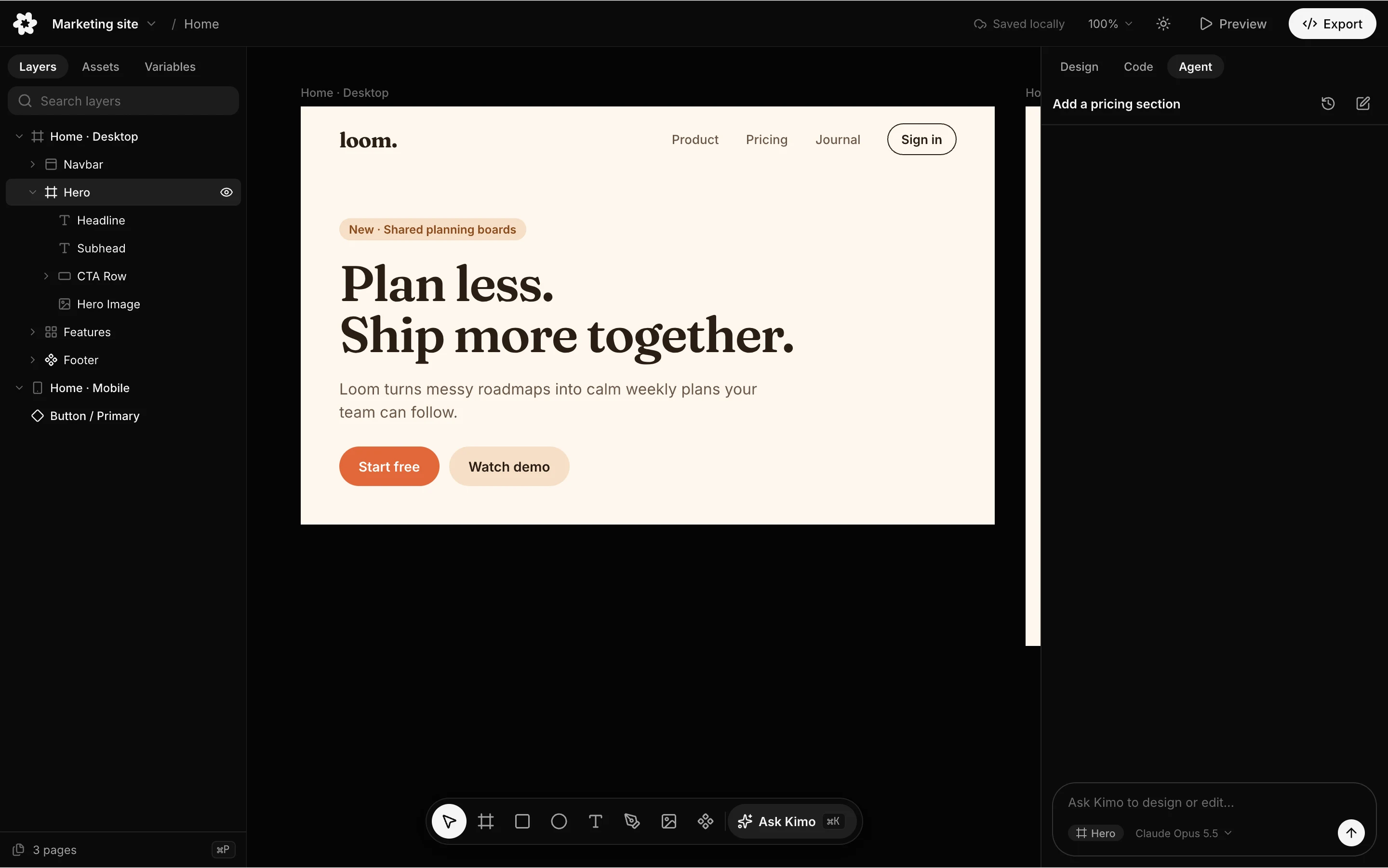1388x868 pixels.
Task: Open the pages list icon
Action: 18,849
